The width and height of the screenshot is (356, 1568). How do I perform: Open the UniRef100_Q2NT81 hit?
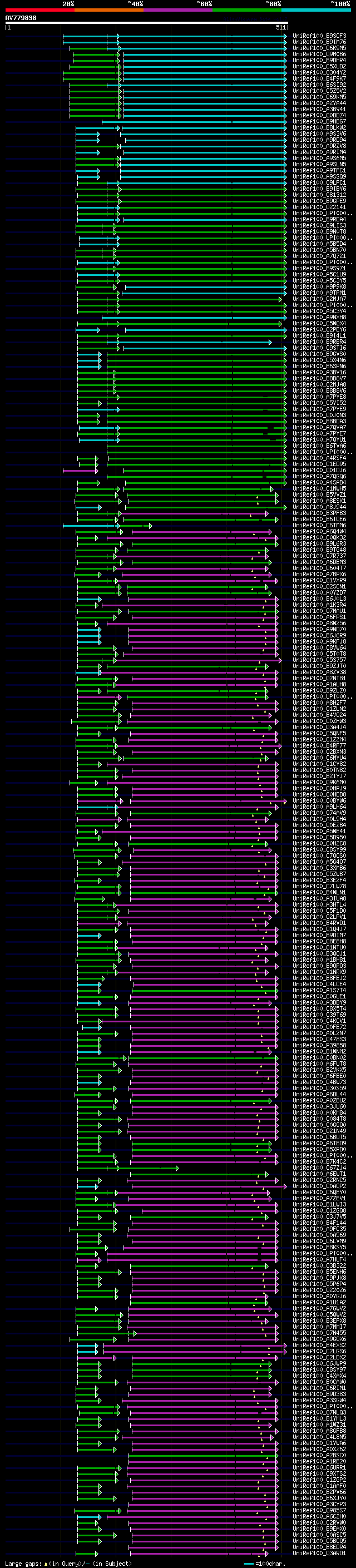(319, 678)
